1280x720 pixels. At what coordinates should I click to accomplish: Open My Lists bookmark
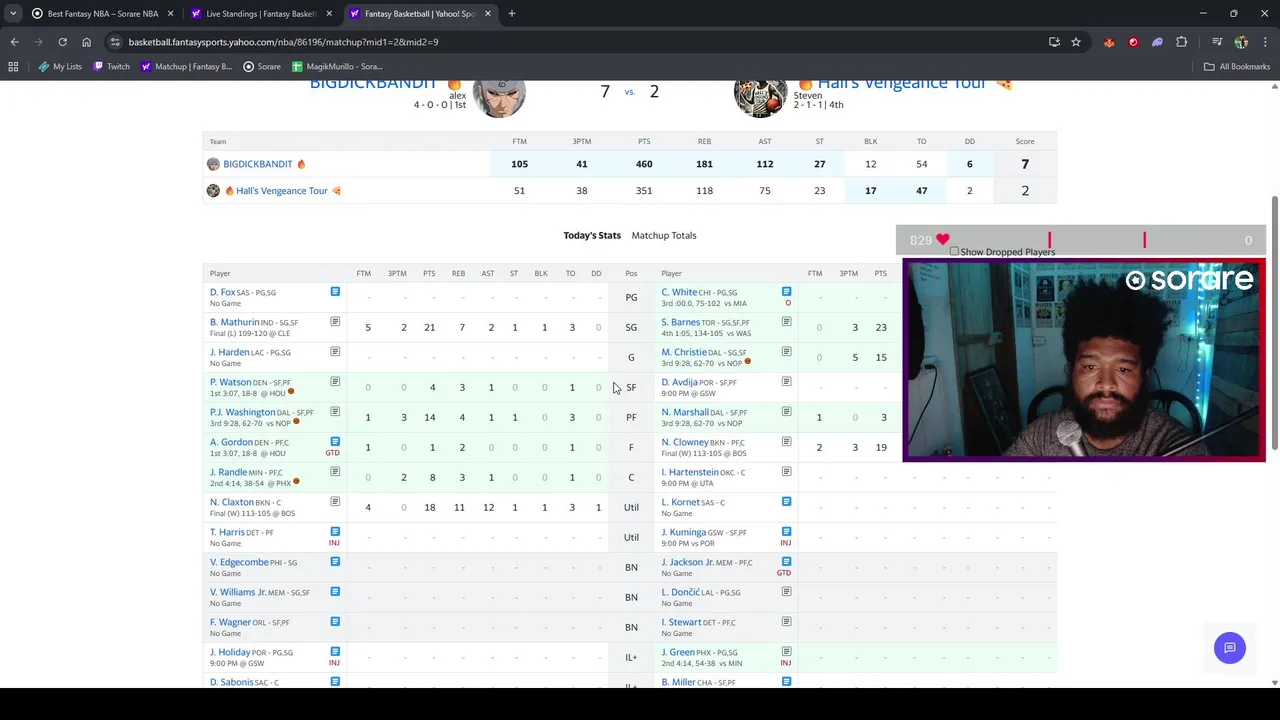(x=60, y=66)
